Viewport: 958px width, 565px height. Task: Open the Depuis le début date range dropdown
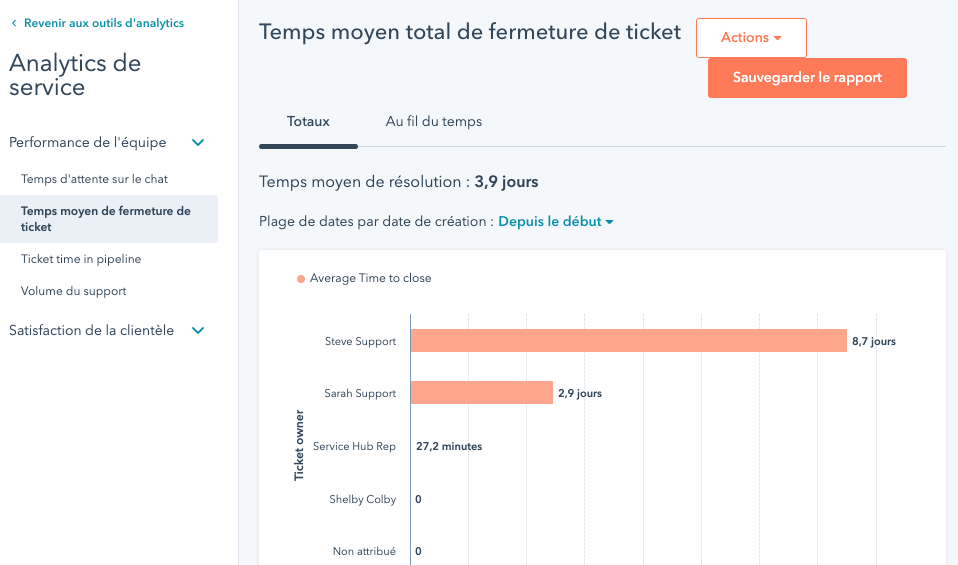(x=556, y=222)
